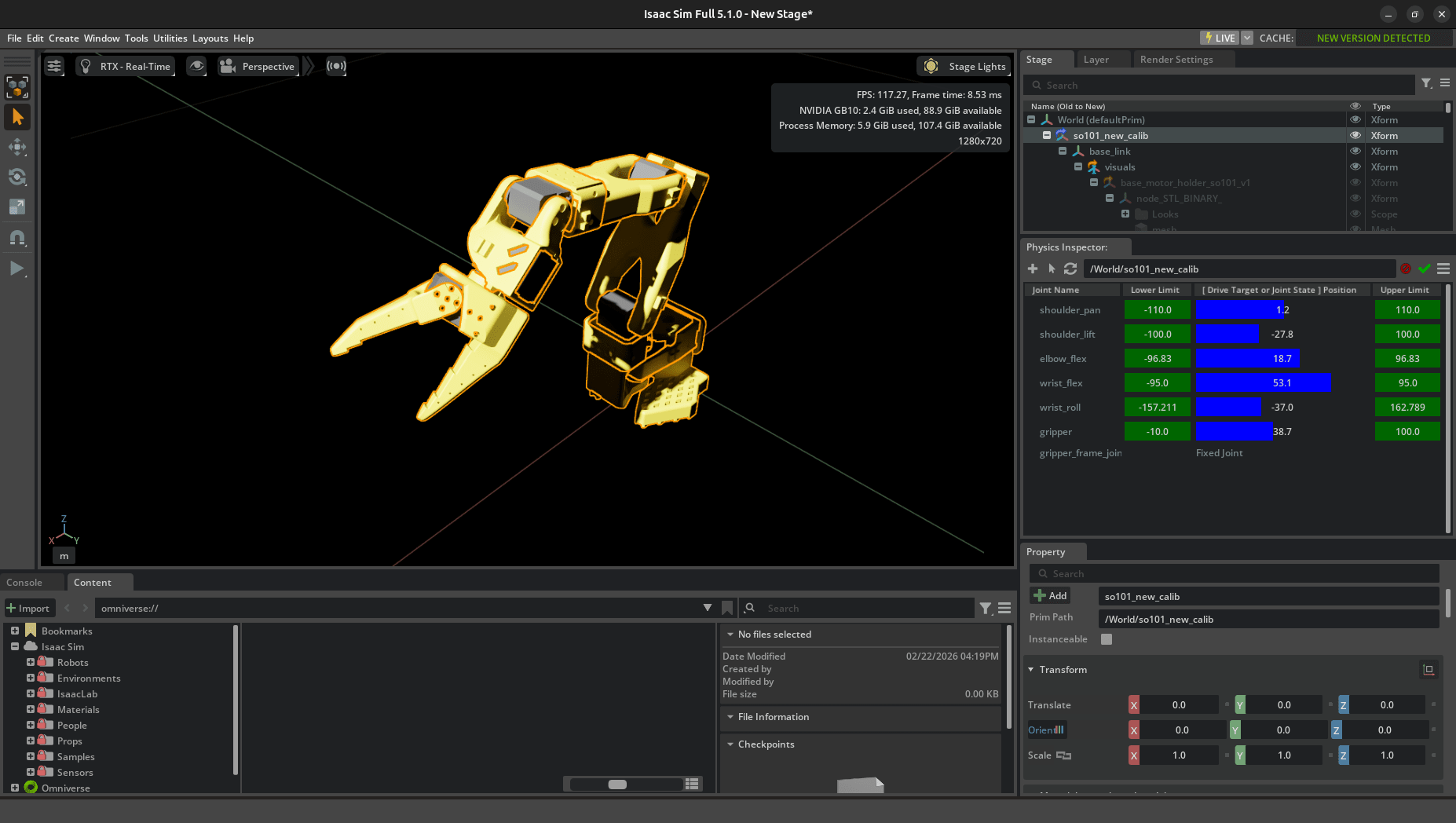Select the Scale tool in left toolbar

17,207
